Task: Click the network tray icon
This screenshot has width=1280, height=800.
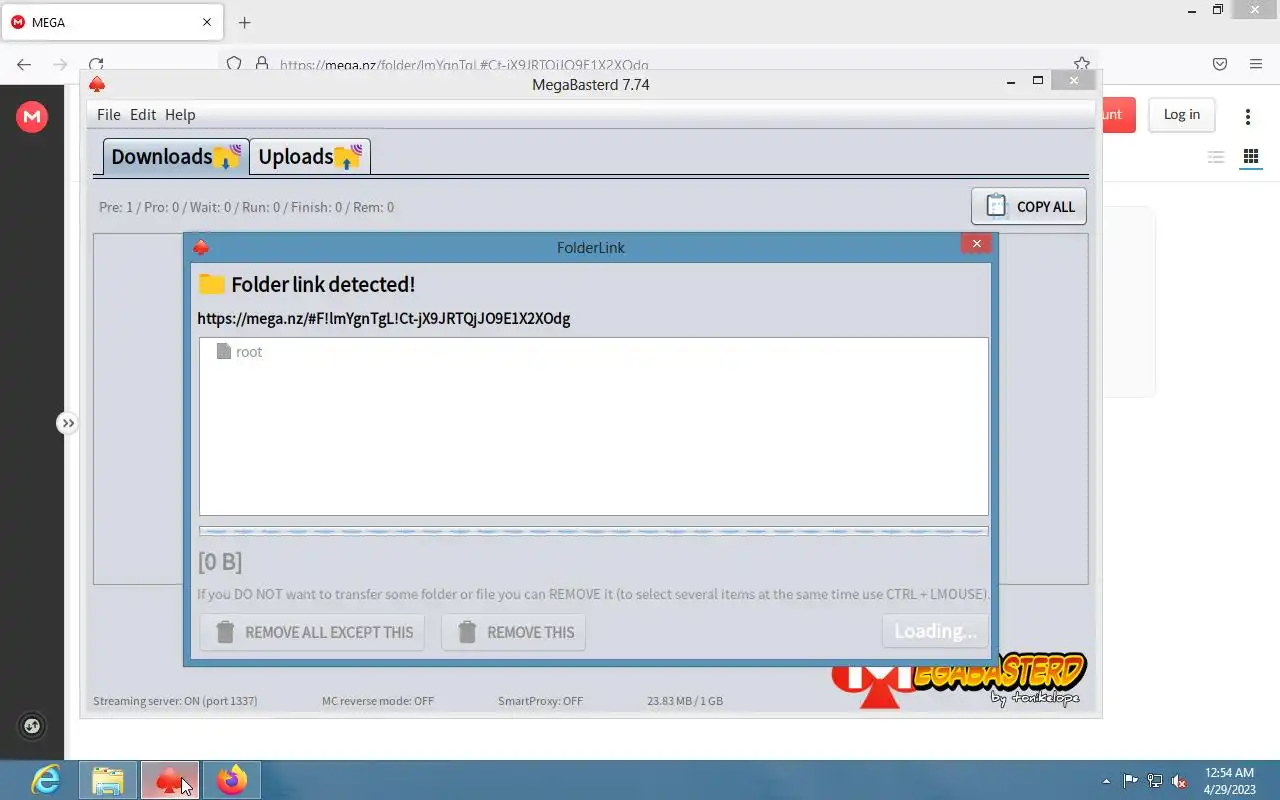Action: tap(1155, 781)
